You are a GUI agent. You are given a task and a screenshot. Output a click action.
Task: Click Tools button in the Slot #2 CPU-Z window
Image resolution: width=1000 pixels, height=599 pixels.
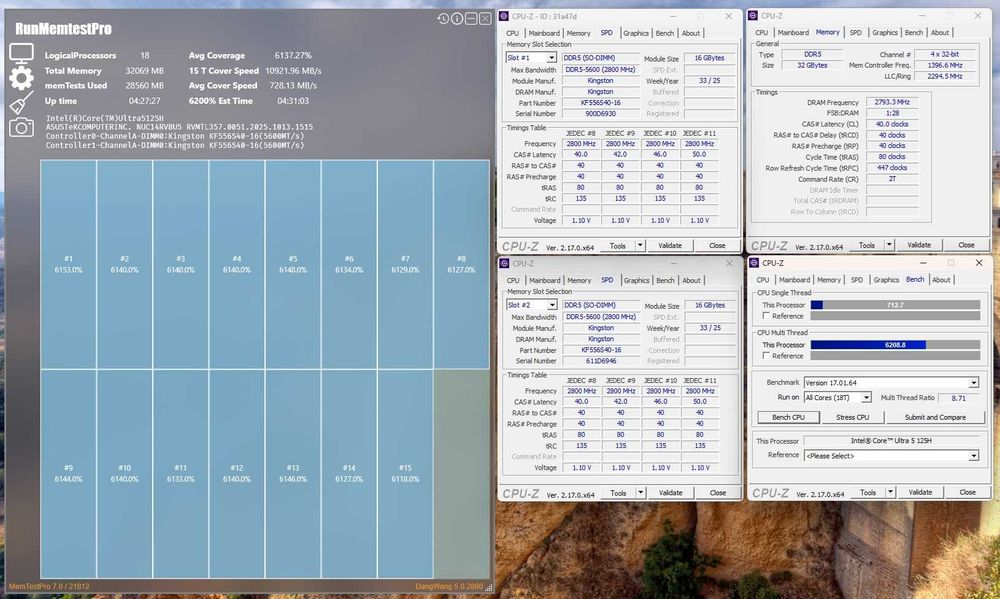618,493
